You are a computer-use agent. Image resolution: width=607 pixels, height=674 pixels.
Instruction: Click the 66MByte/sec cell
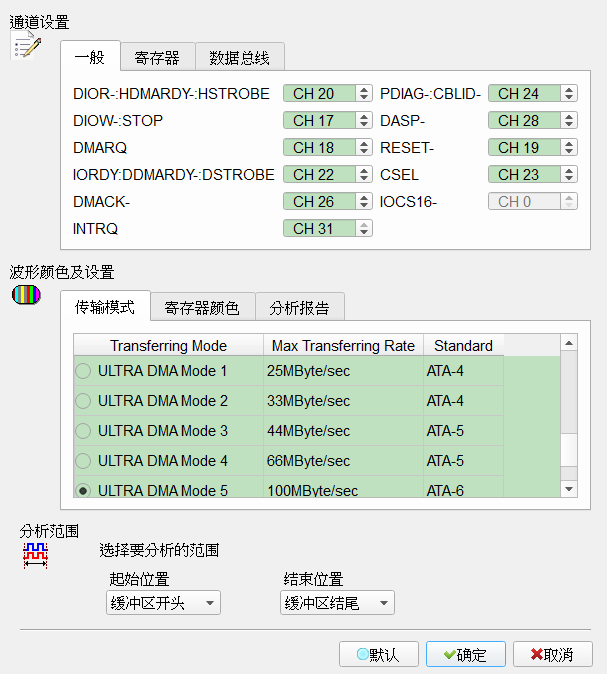point(343,461)
